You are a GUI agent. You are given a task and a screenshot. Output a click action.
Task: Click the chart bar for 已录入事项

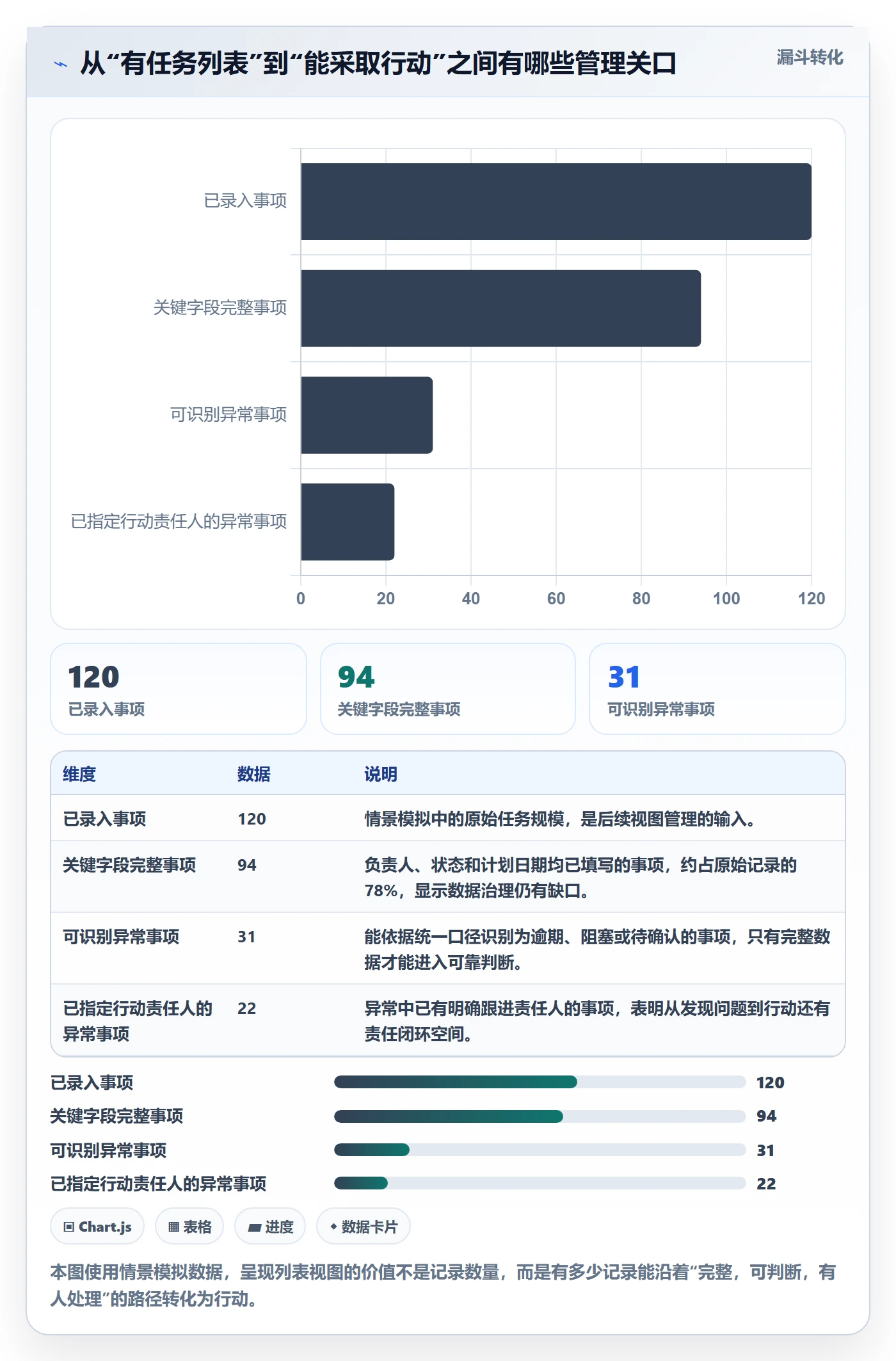(x=556, y=202)
